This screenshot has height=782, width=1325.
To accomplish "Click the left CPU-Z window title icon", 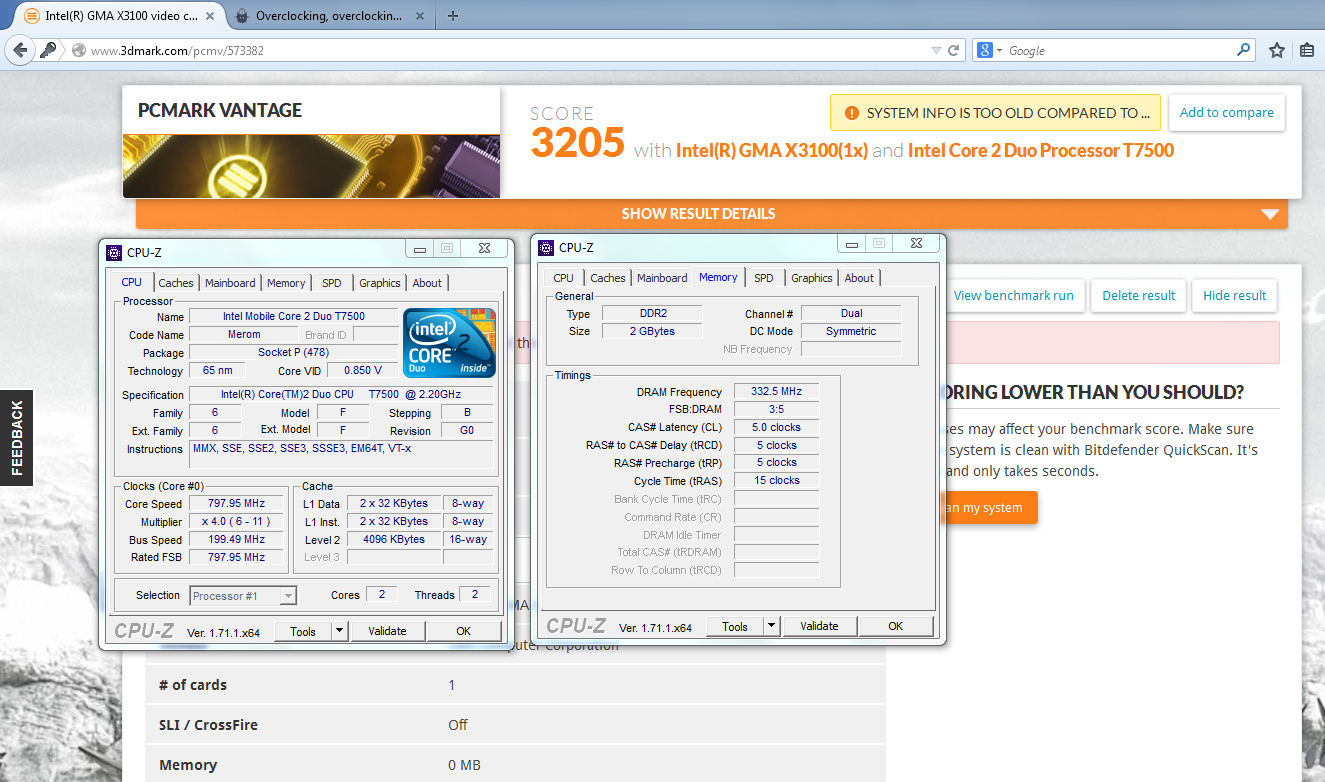I will (112, 252).
